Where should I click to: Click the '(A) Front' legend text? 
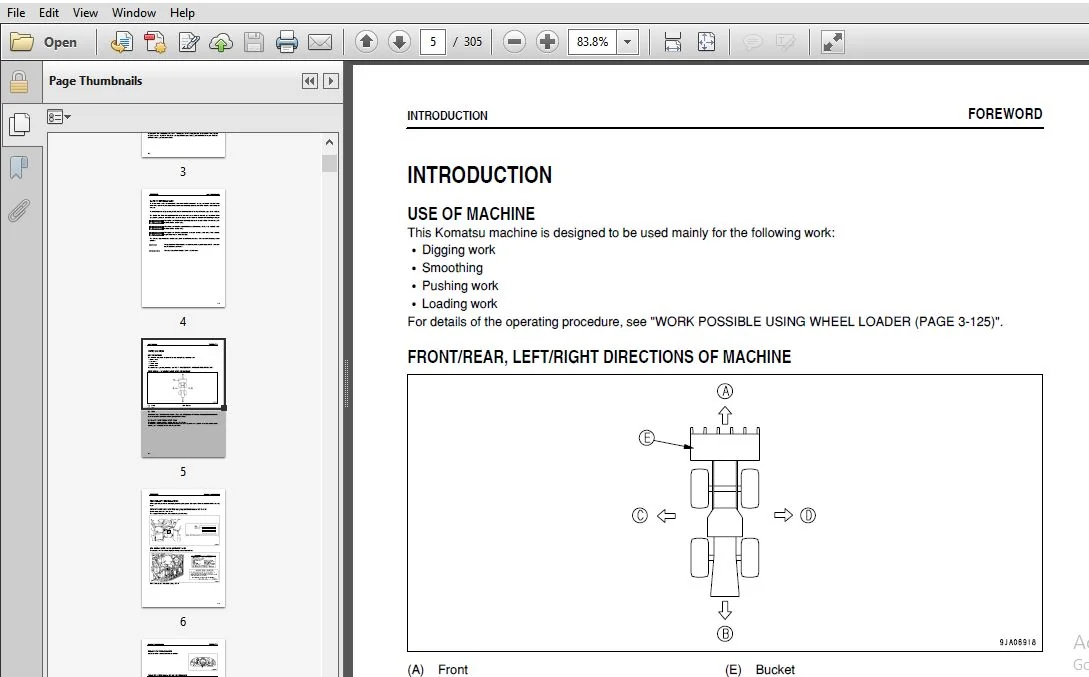point(438,669)
